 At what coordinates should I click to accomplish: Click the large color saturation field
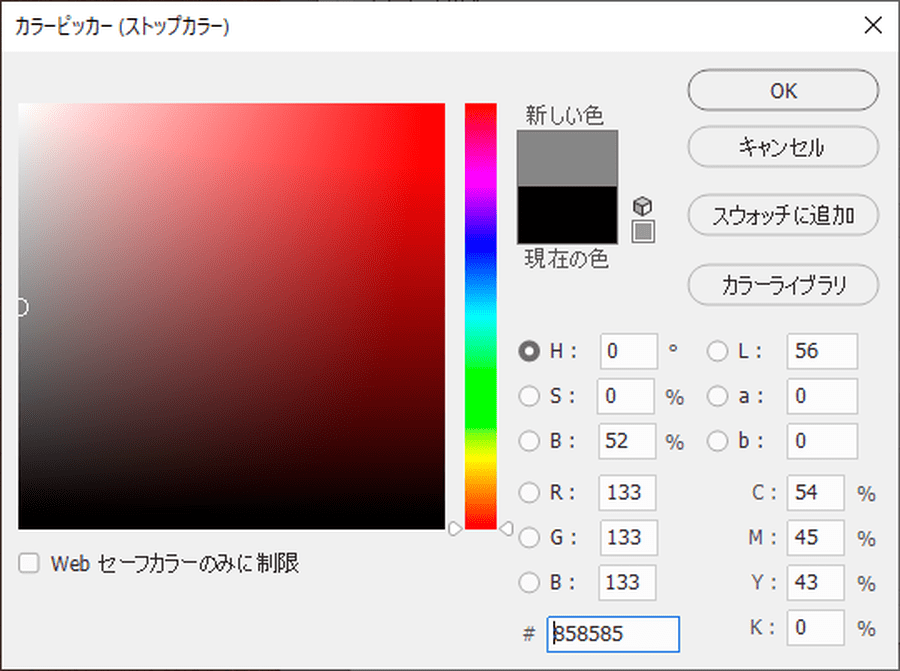click(x=231, y=316)
